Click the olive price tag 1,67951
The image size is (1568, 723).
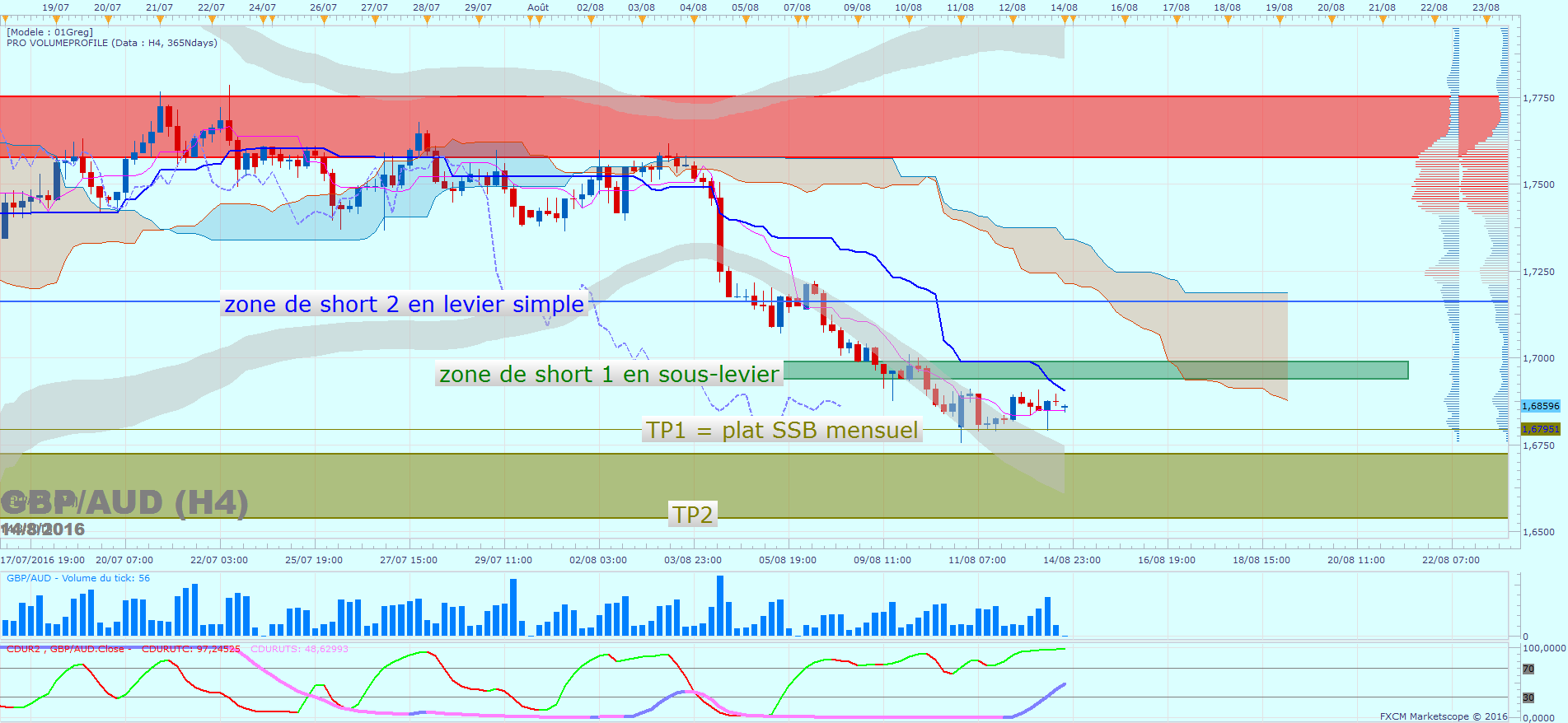1540,429
